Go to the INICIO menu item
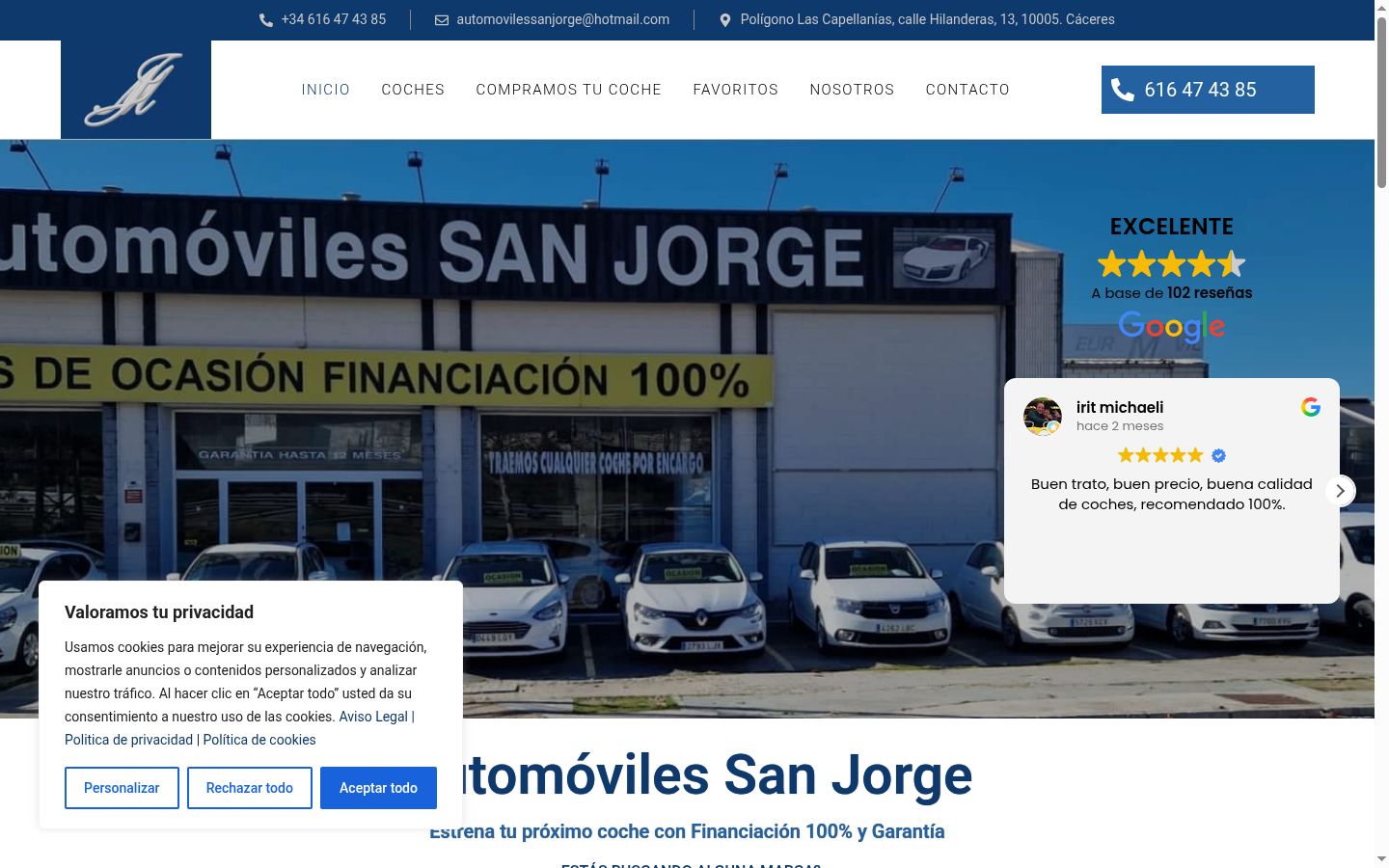This screenshot has height=868, width=1389. (326, 90)
